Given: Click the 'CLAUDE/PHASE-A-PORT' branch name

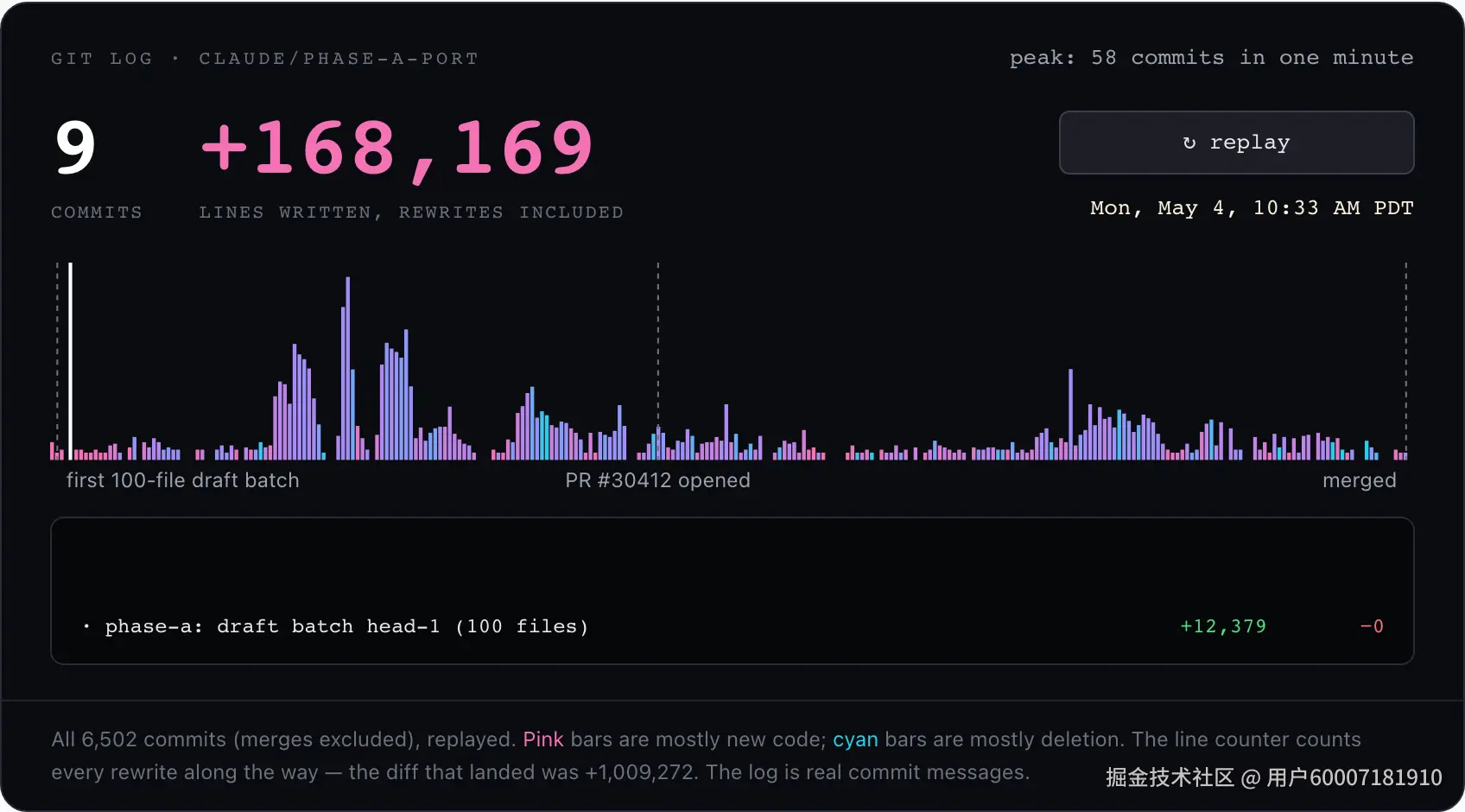Looking at the screenshot, I should 339,59.
